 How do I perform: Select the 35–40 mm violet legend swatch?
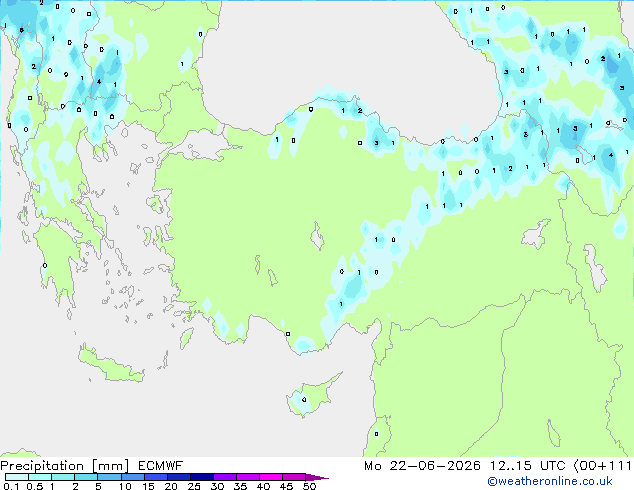(248, 477)
